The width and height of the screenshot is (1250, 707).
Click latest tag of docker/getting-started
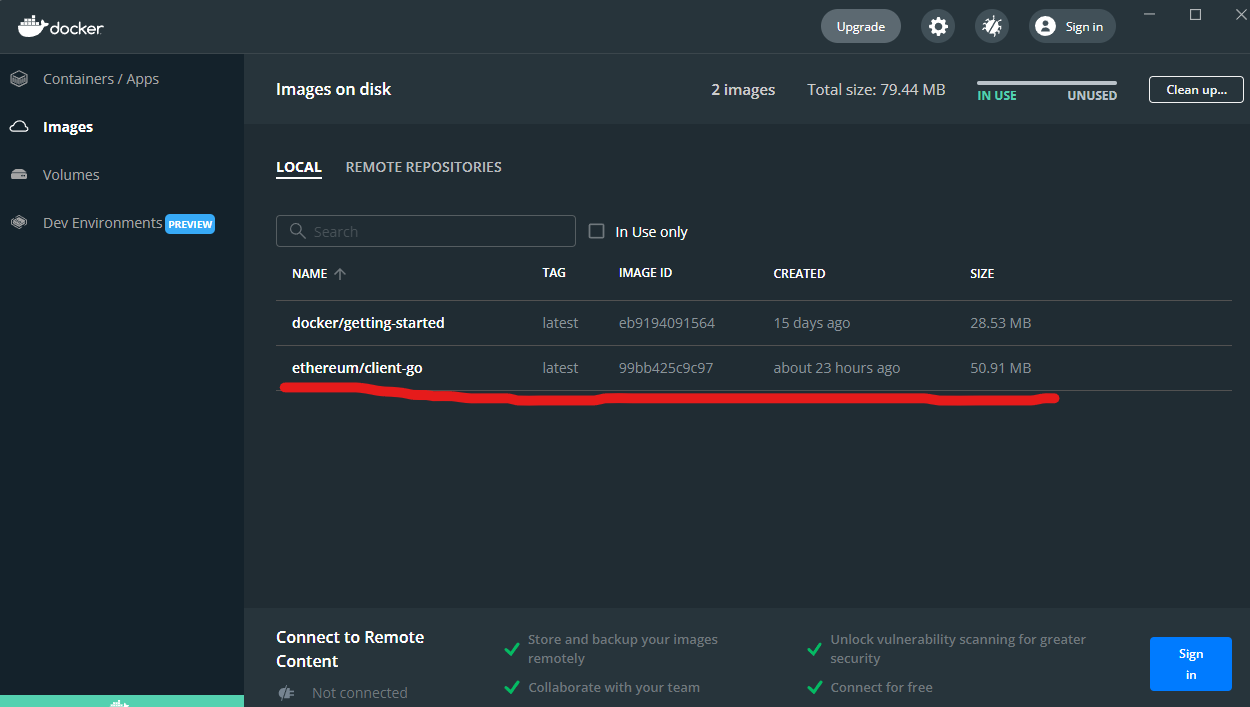click(x=560, y=323)
